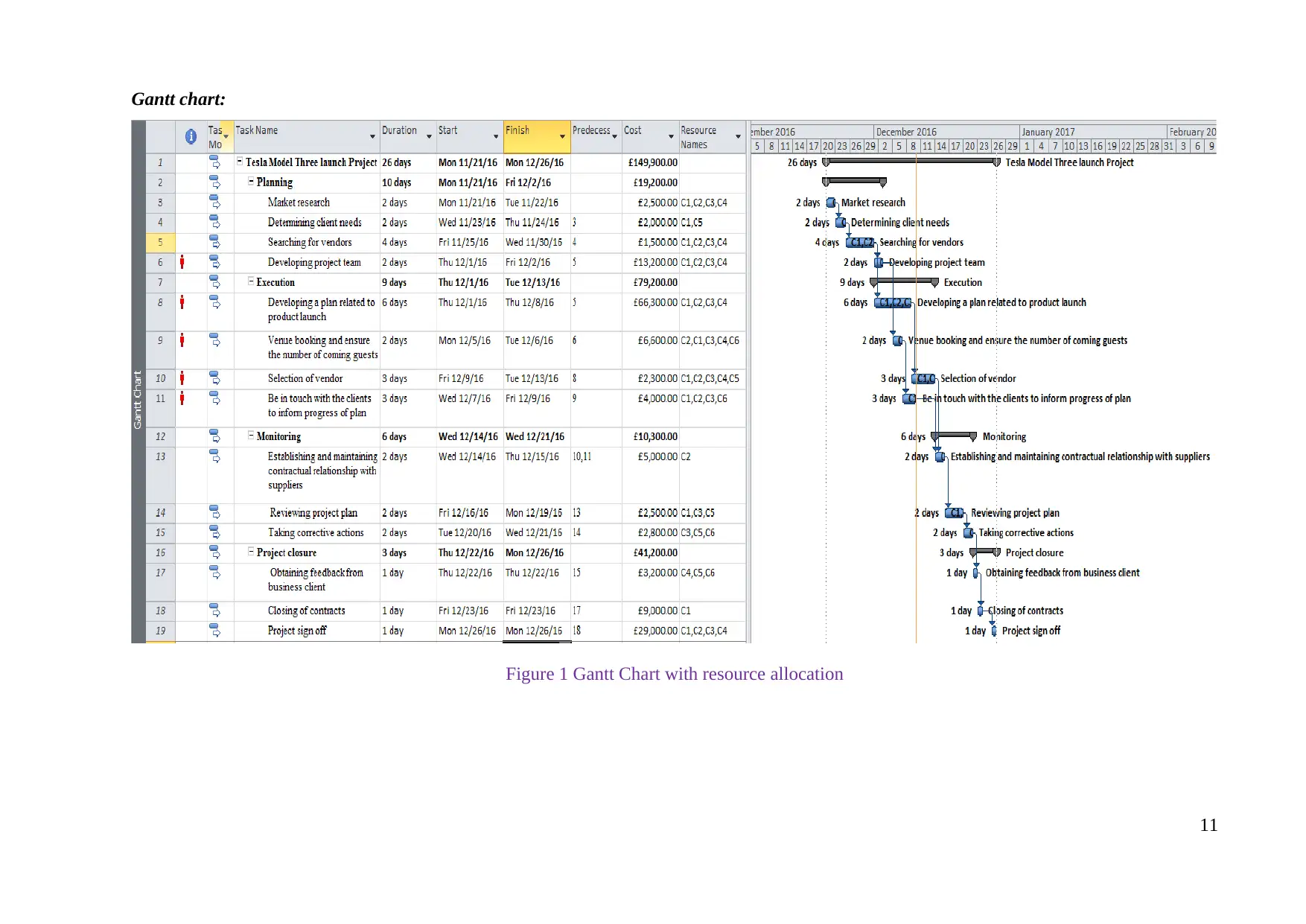Select the Cost column header
The width and height of the screenshot is (1306, 924).
tap(650, 137)
